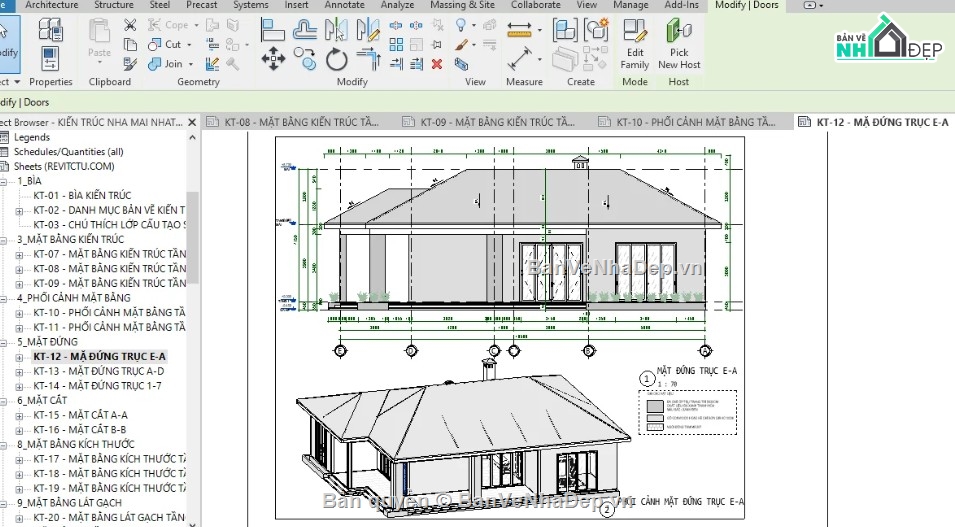This screenshot has width=955, height=527.
Task: Select the Join geometry tool
Action: pyautogui.click(x=166, y=63)
